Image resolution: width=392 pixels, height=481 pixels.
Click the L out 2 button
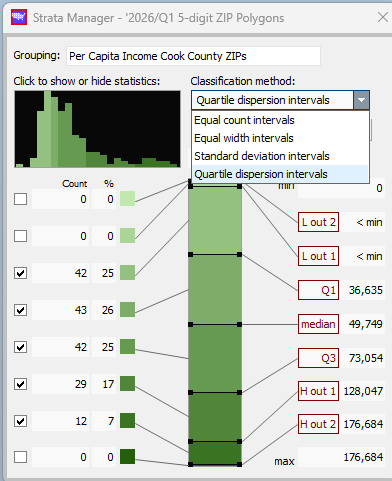click(x=318, y=222)
